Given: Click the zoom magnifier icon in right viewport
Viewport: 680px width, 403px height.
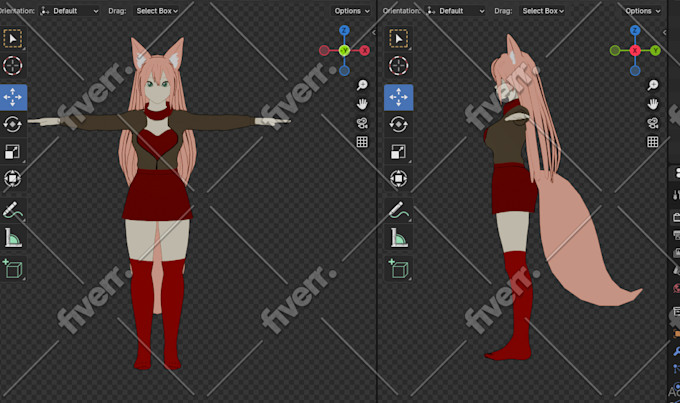Looking at the screenshot, I should click(653, 85).
